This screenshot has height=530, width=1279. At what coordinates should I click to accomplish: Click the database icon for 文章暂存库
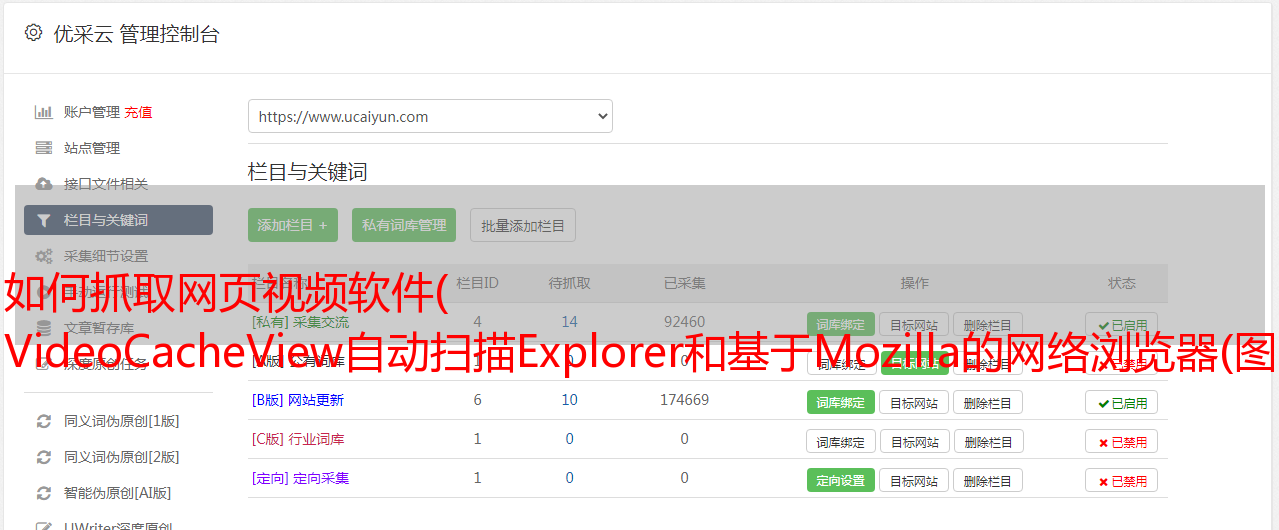[x=43, y=328]
